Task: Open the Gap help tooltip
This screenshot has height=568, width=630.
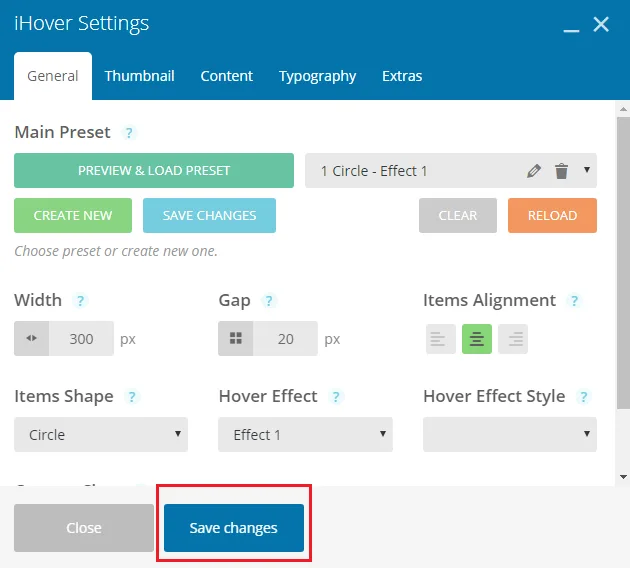Action: [269, 300]
